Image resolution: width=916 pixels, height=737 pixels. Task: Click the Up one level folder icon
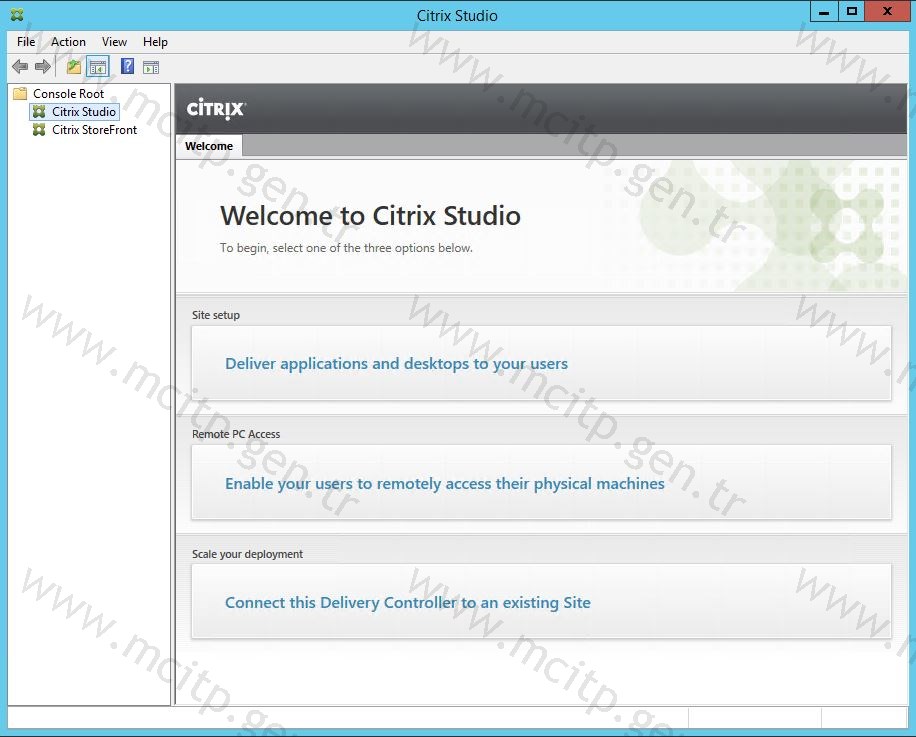pyautogui.click(x=74, y=67)
